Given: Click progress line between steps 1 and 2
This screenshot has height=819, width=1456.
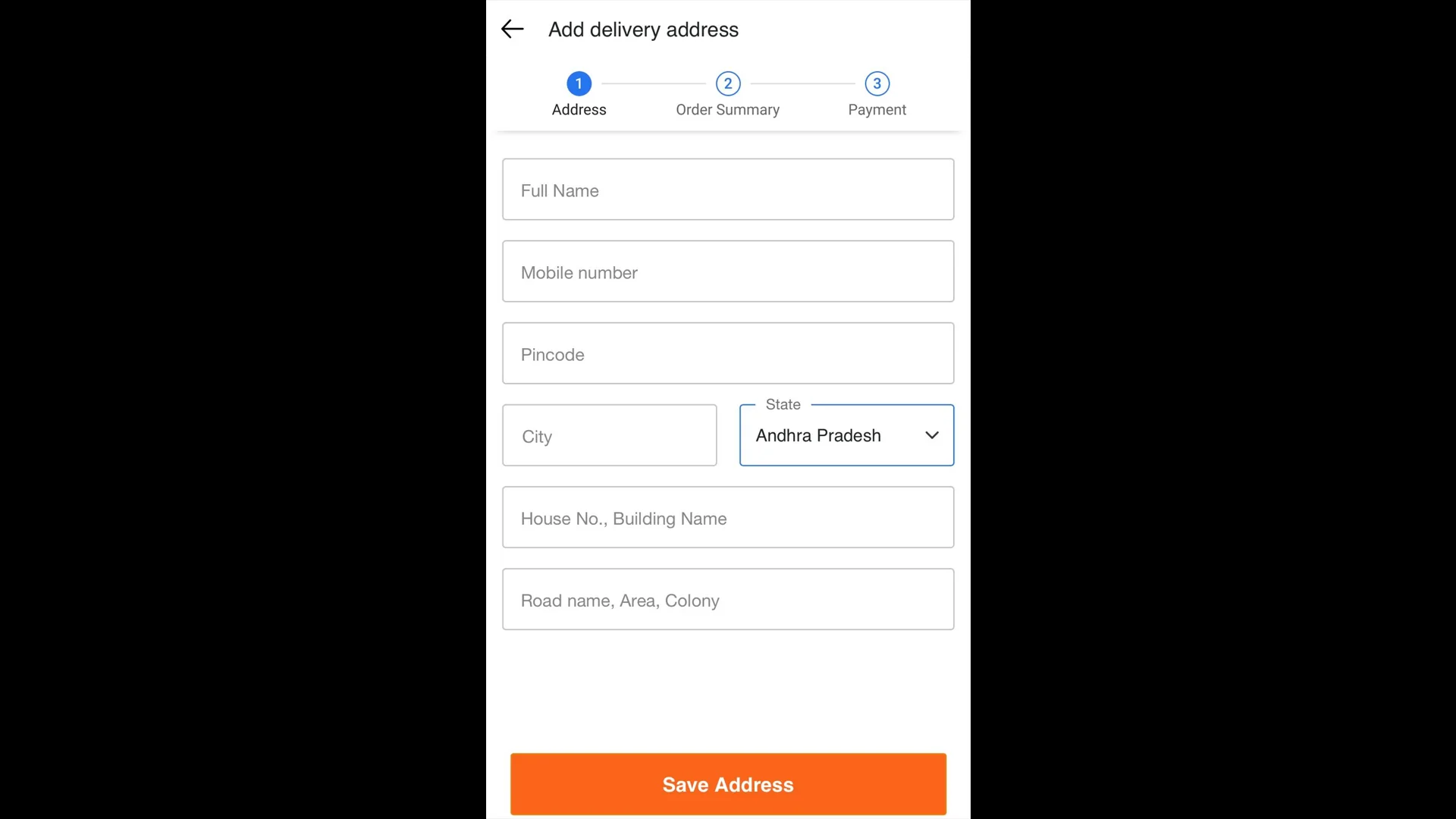Looking at the screenshot, I should click(x=654, y=83).
